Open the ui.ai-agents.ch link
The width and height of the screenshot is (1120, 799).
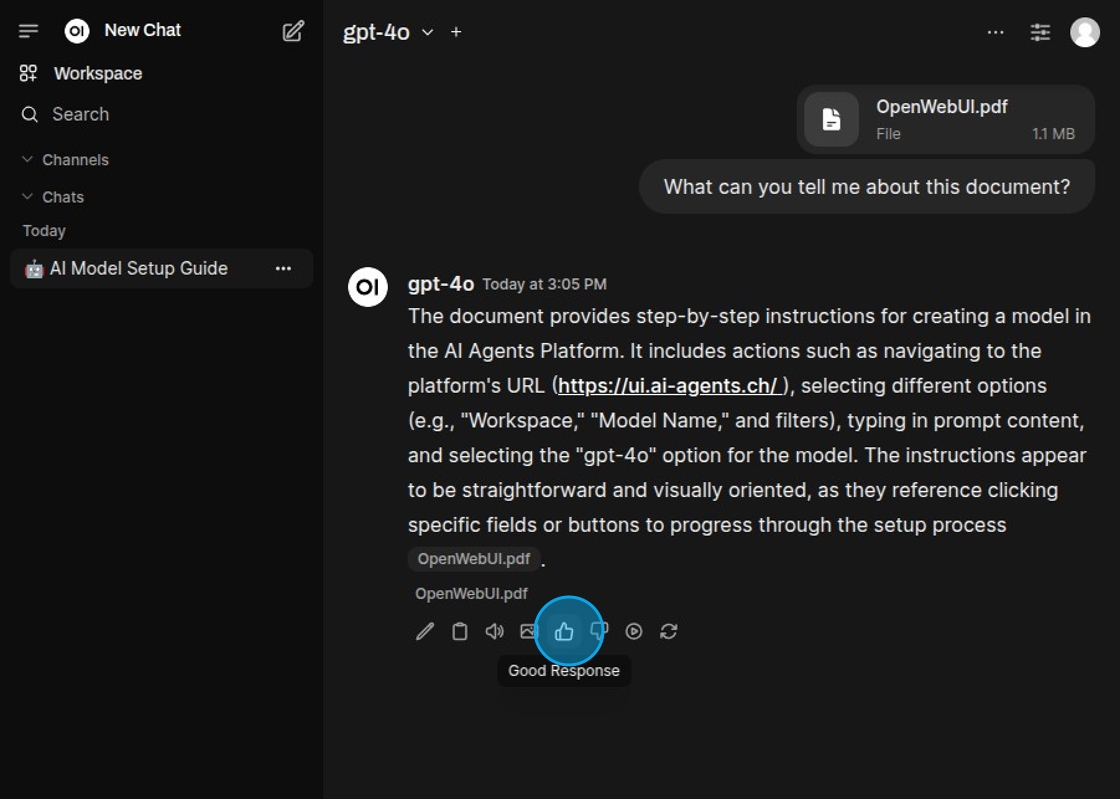click(667, 386)
